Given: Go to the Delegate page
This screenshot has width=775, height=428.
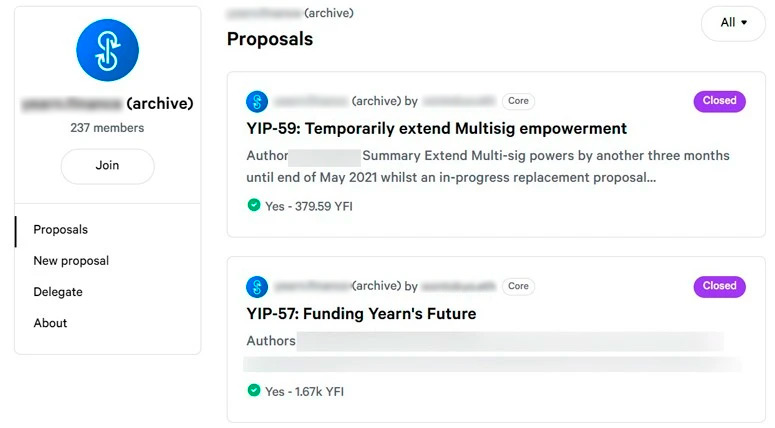Looking at the screenshot, I should pos(58,292).
